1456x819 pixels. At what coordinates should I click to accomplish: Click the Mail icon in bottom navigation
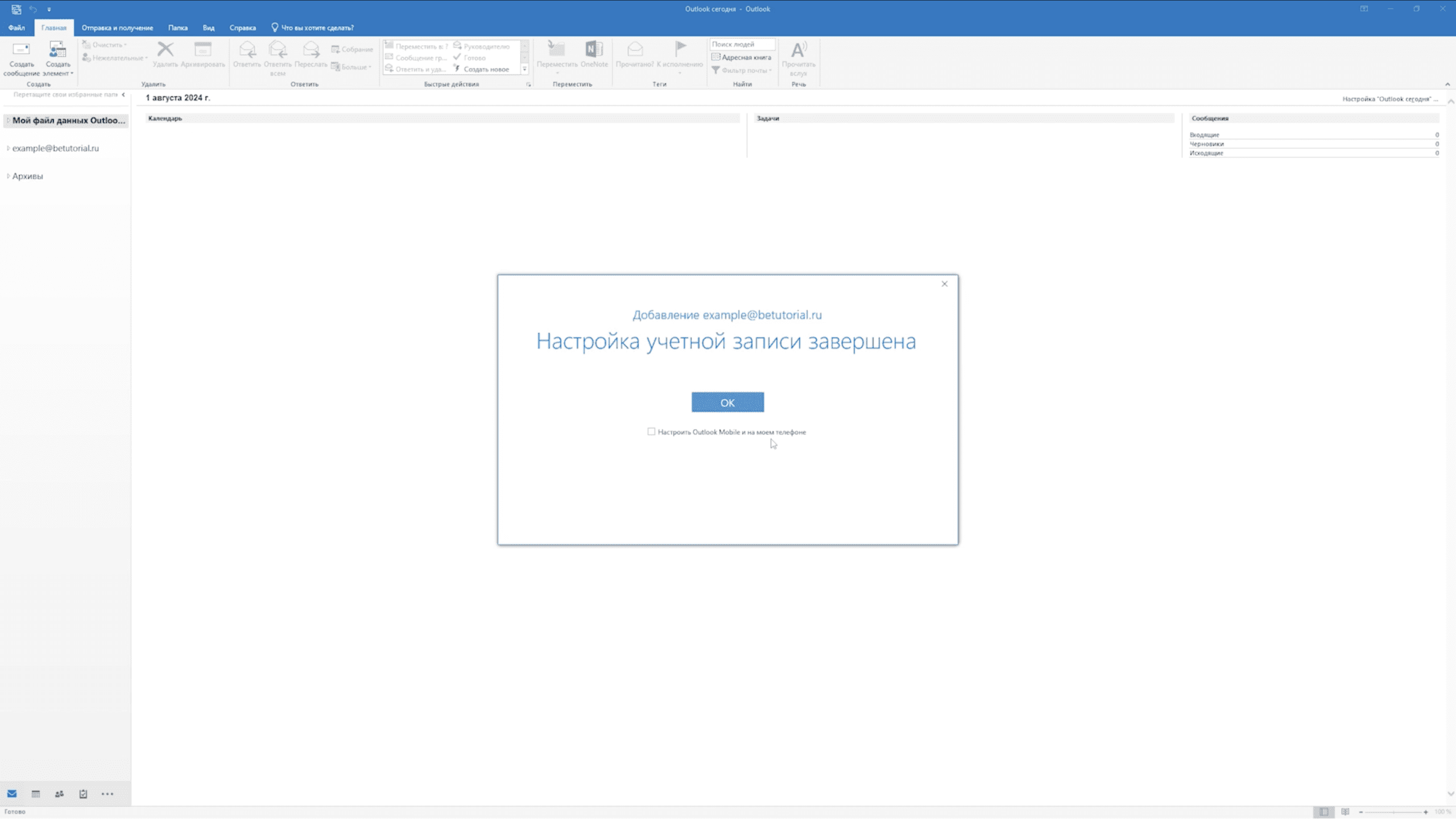pos(12,794)
